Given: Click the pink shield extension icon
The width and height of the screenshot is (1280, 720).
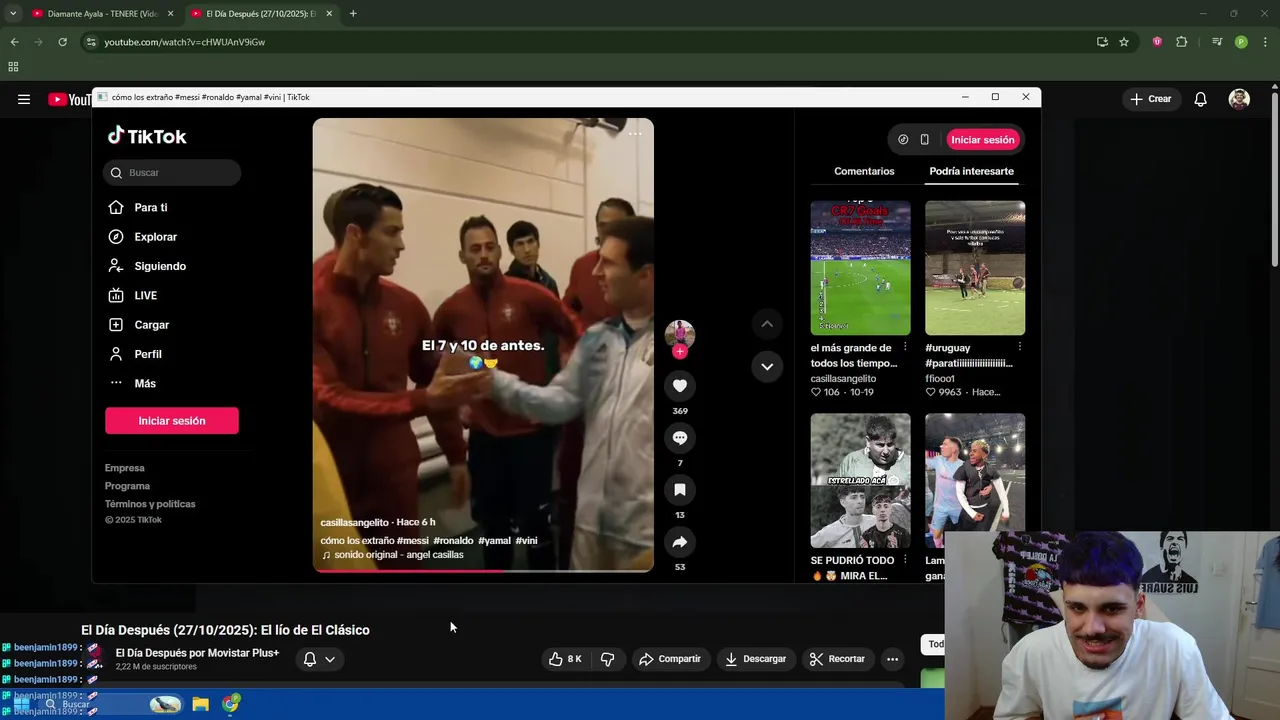Looking at the screenshot, I should click(x=1157, y=42).
